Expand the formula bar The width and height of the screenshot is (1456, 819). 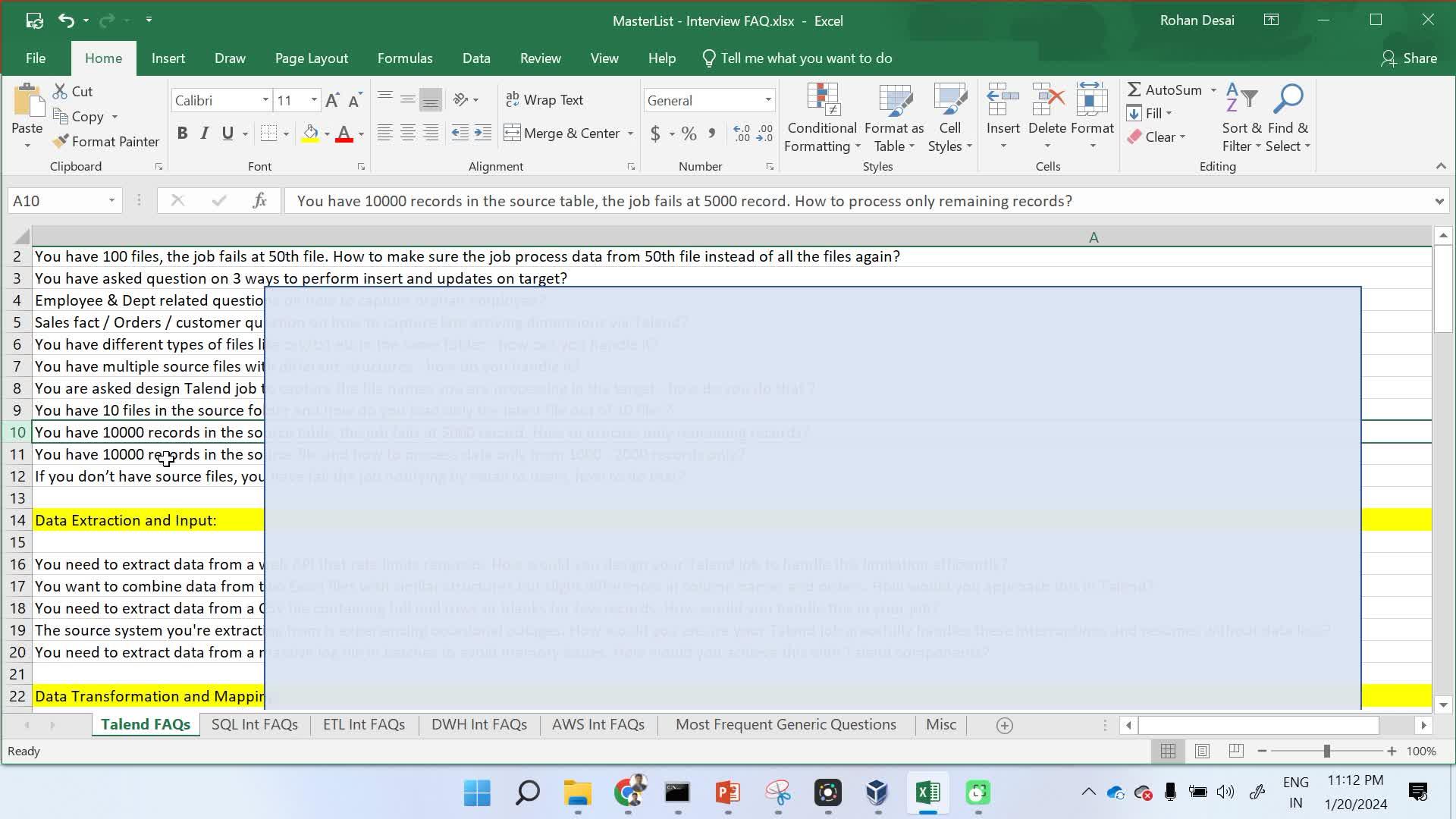pyautogui.click(x=1439, y=201)
